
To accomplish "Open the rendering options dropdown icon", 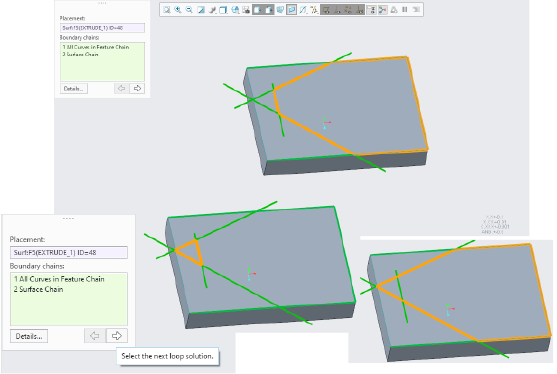I will pyautogui.click(x=212, y=10).
